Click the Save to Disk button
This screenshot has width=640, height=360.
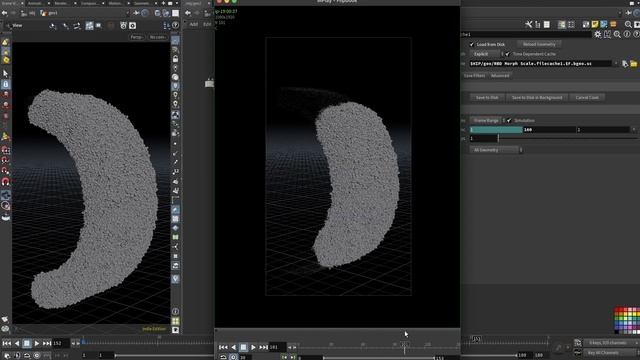point(487,98)
